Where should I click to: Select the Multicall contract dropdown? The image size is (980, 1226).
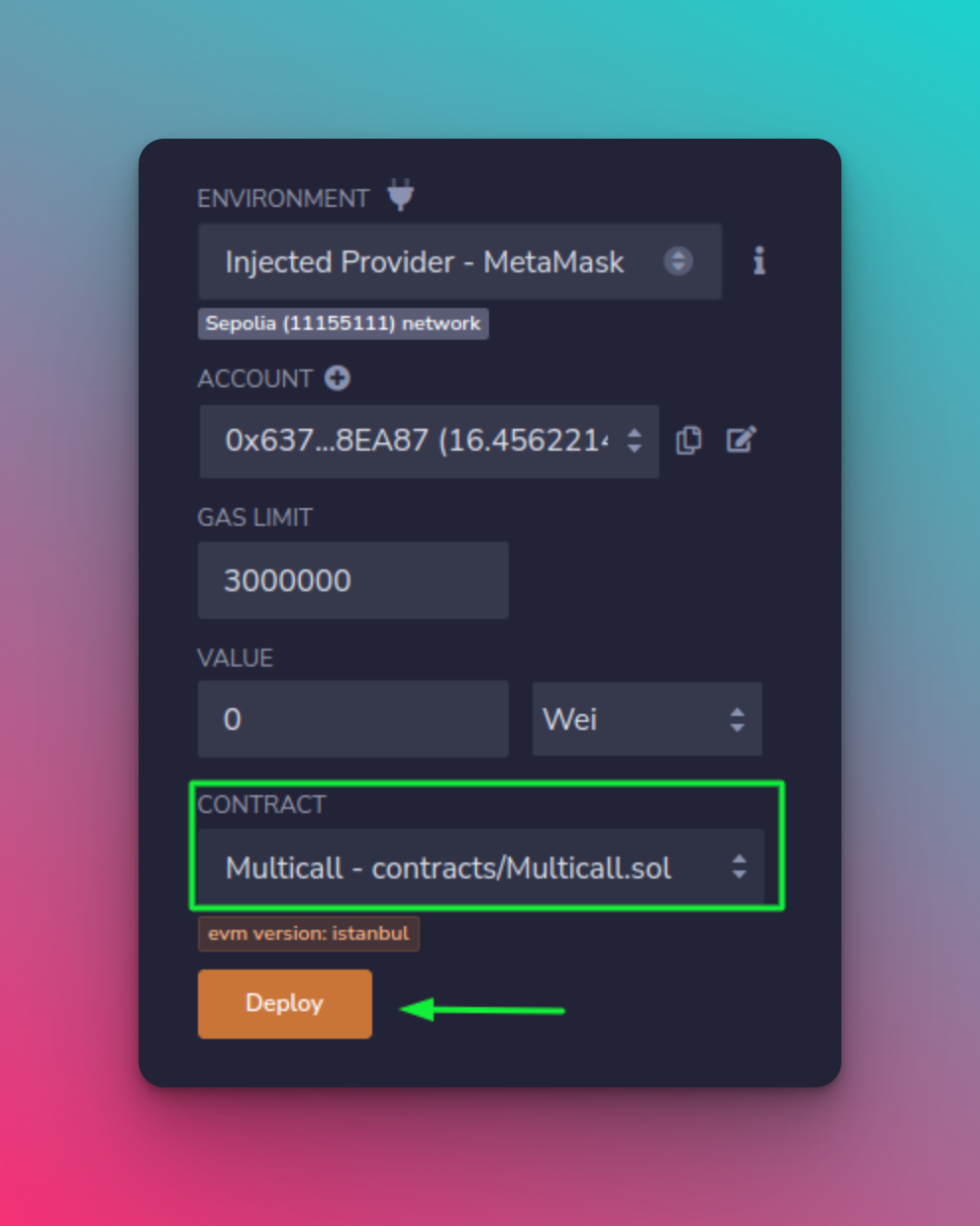480,868
